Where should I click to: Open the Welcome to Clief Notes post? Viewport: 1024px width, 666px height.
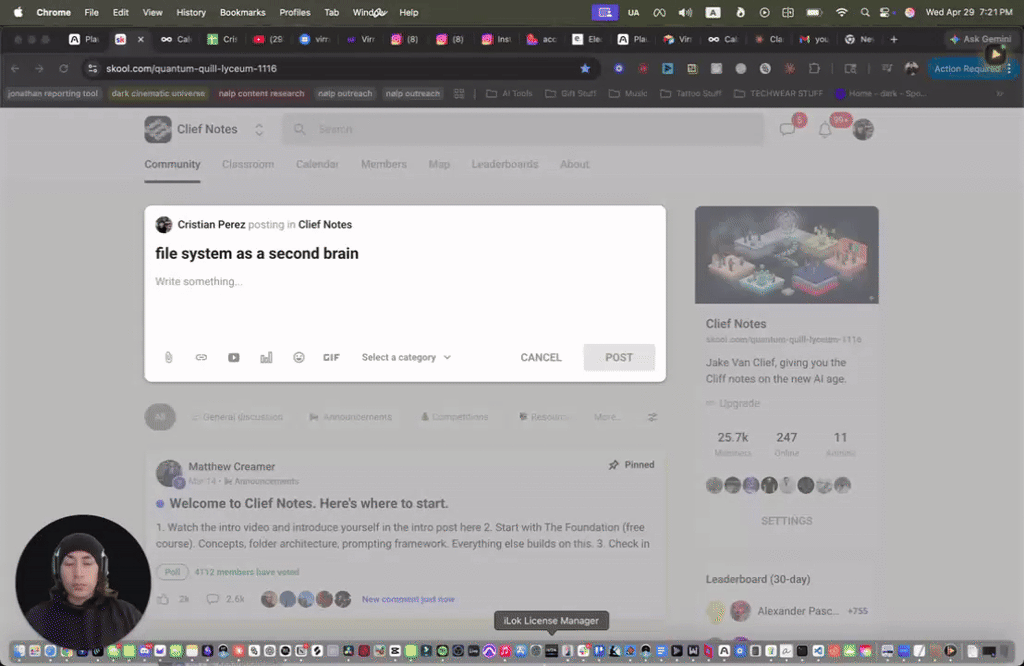[309, 503]
